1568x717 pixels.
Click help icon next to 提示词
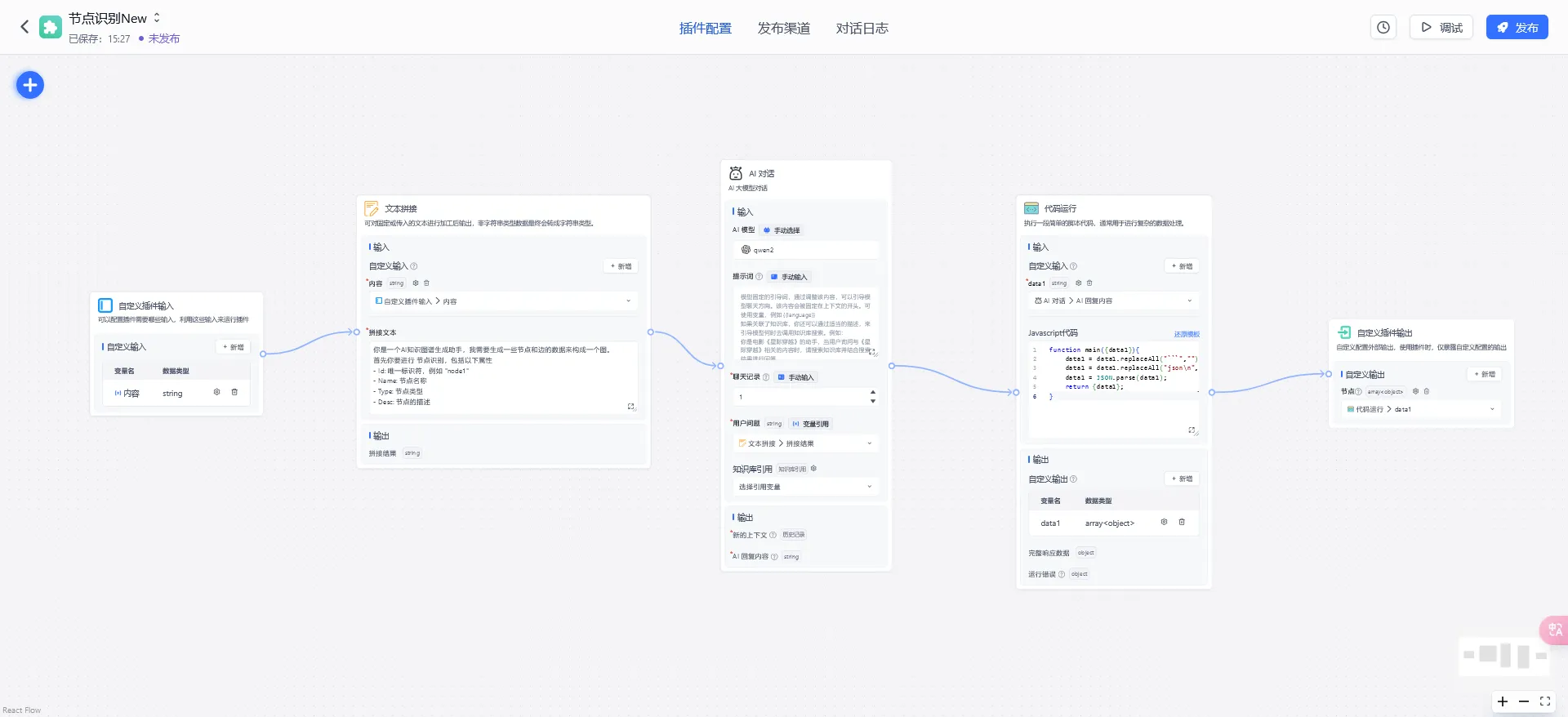click(759, 277)
